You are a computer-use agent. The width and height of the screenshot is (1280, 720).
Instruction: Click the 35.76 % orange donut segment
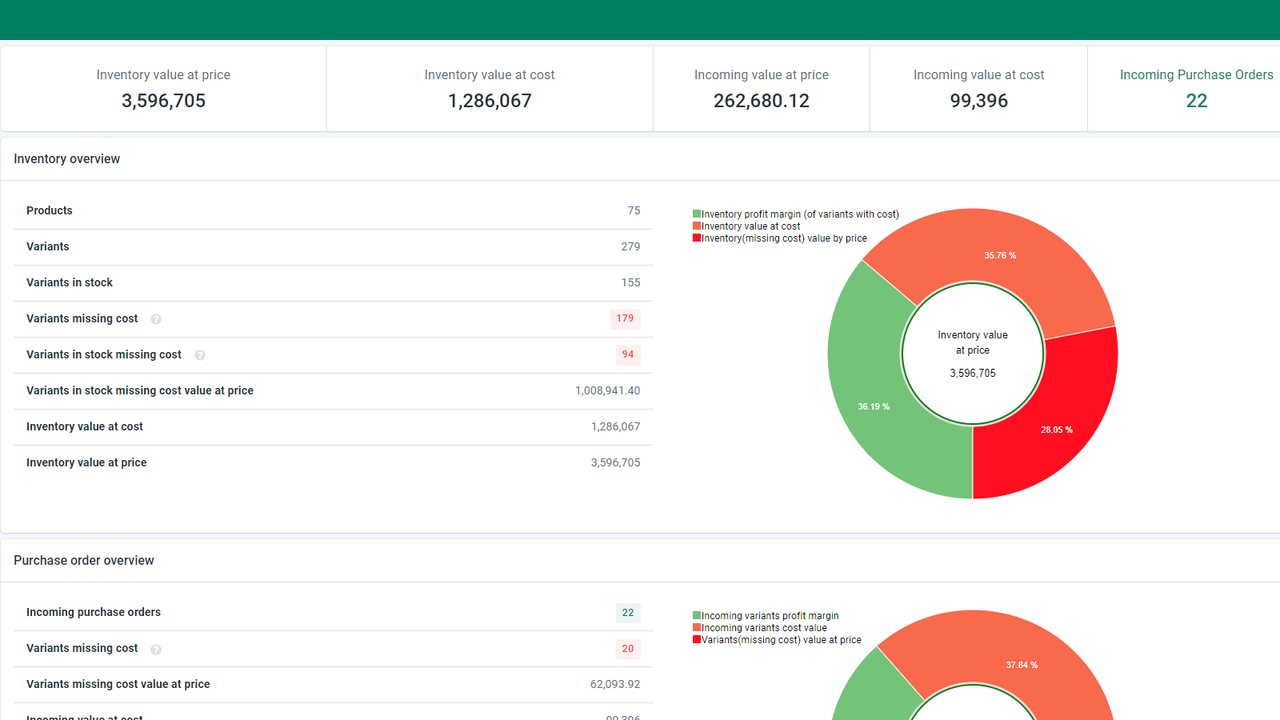click(x=1000, y=255)
